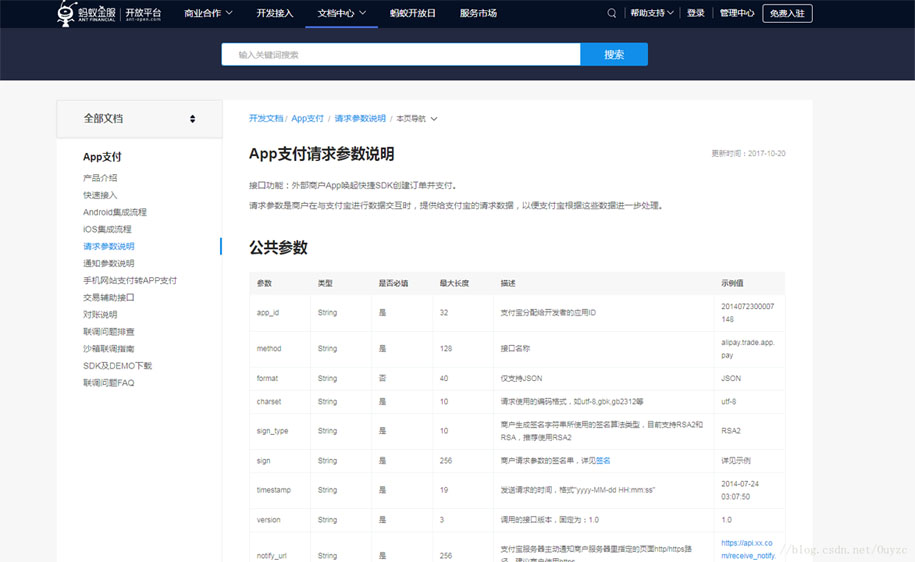Go to 开发接入 in top navigation
Image resolution: width=915 pixels, height=562 pixels.
(x=275, y=13)
